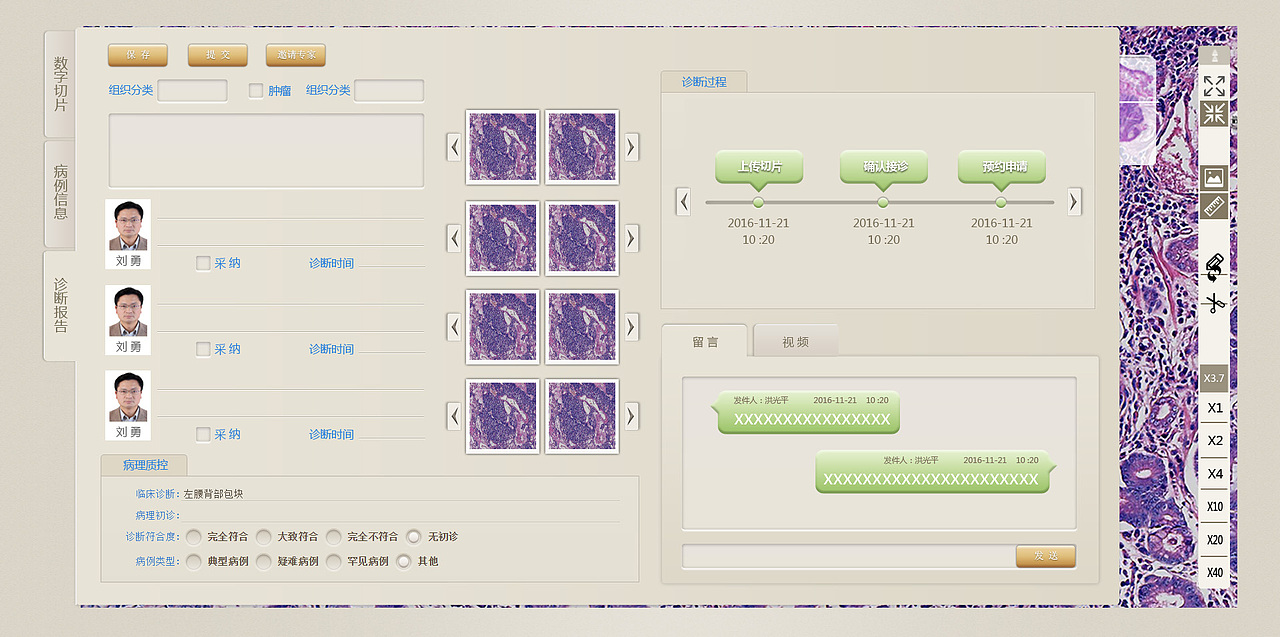The width and height of the screenshot is (1280, 637).
Task: Open the 数字切片 side tab
Action: [60, 84]
